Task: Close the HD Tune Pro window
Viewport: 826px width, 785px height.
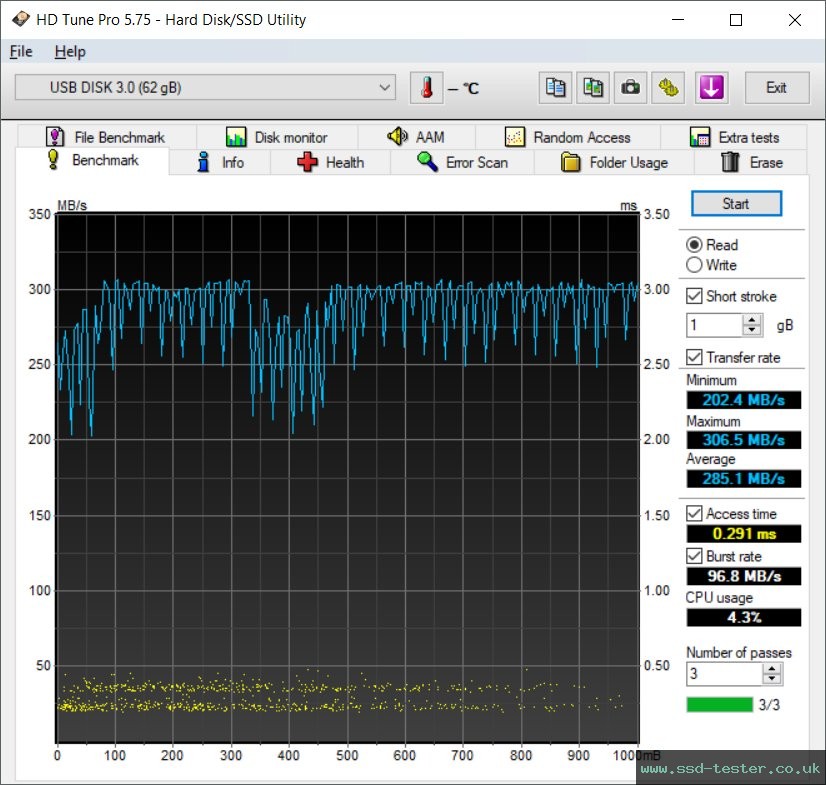Action: coord(794,20)
